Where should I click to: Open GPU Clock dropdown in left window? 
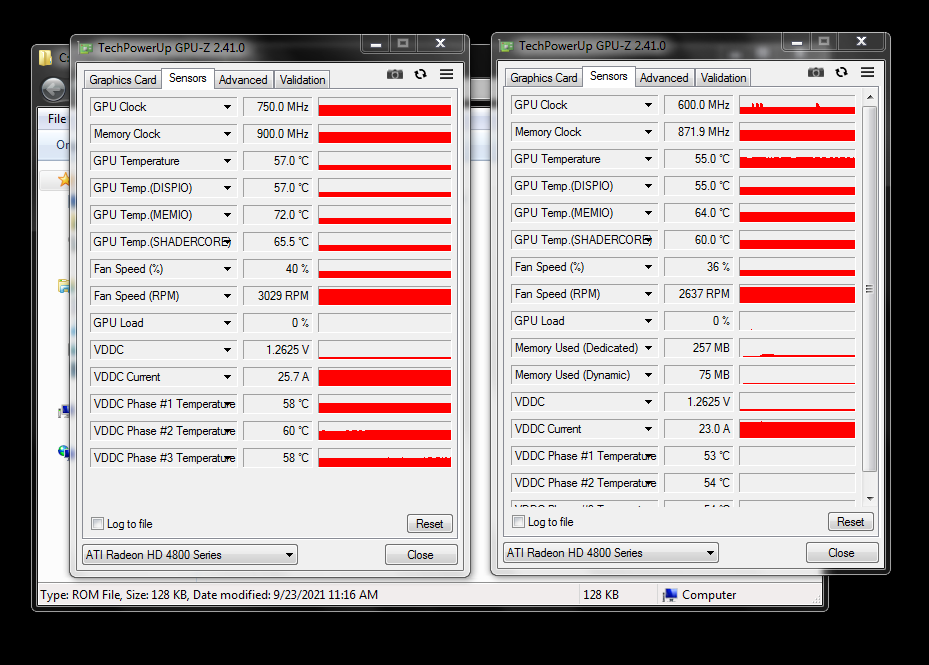click(x=227, y=107)
